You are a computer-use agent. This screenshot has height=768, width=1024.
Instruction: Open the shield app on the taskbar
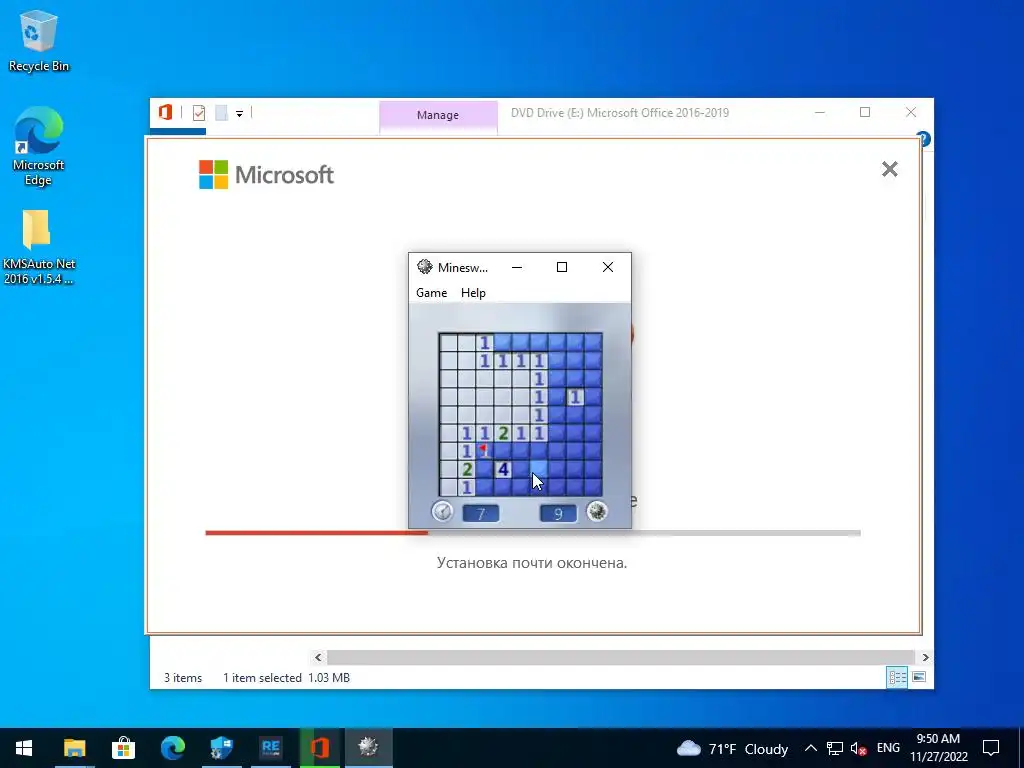221,748
